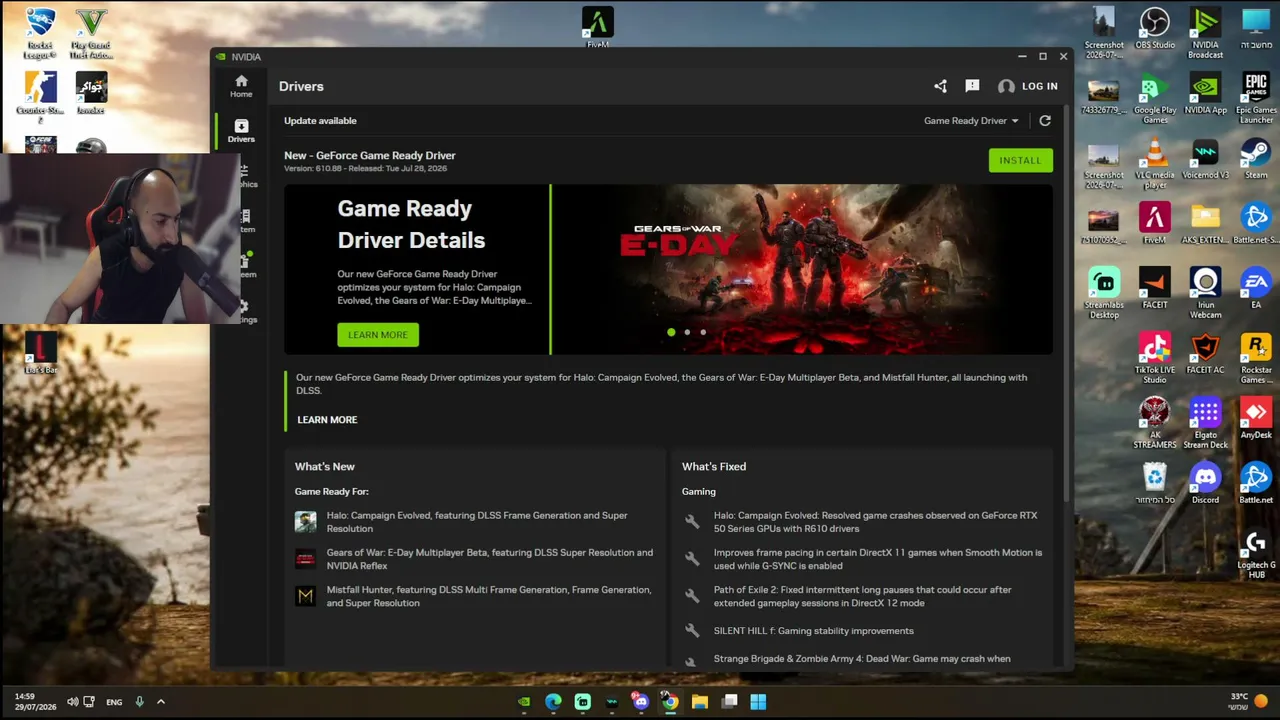Open Rockstar Games desktop icon
This screenshot has height=720, width=1280.
pyautogui.click(x=1256, y=358)
